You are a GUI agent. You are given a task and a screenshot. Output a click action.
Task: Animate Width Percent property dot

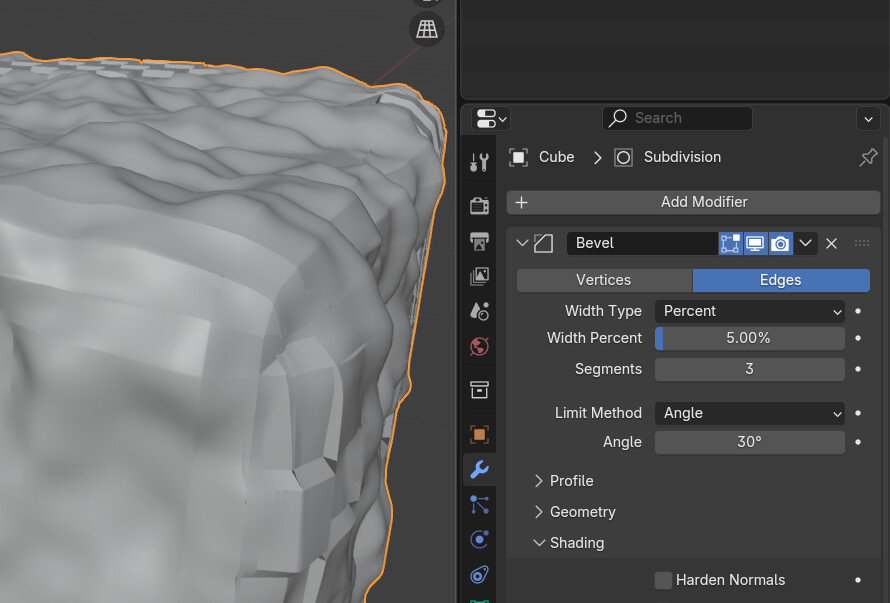pyautogui.click(x=858, y=338)
